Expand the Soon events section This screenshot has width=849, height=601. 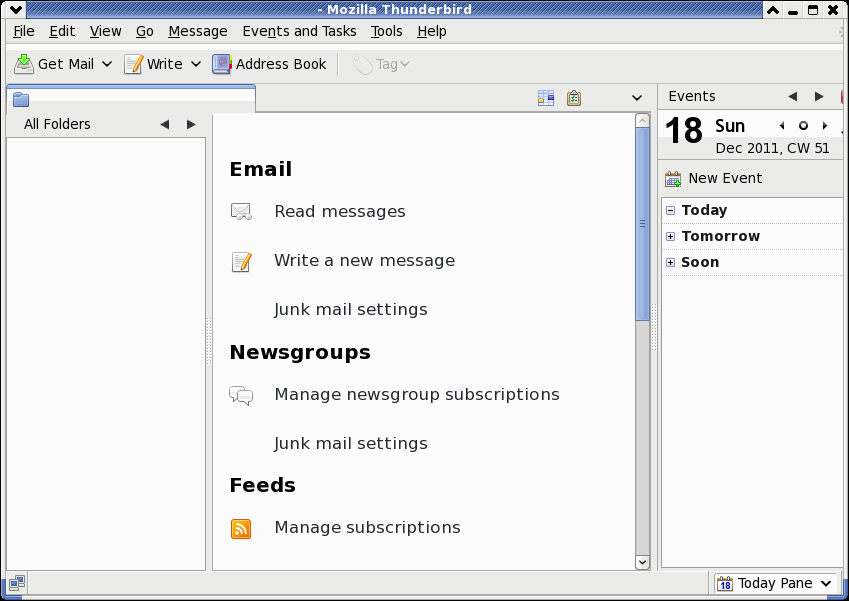click(x=670, y=262)
